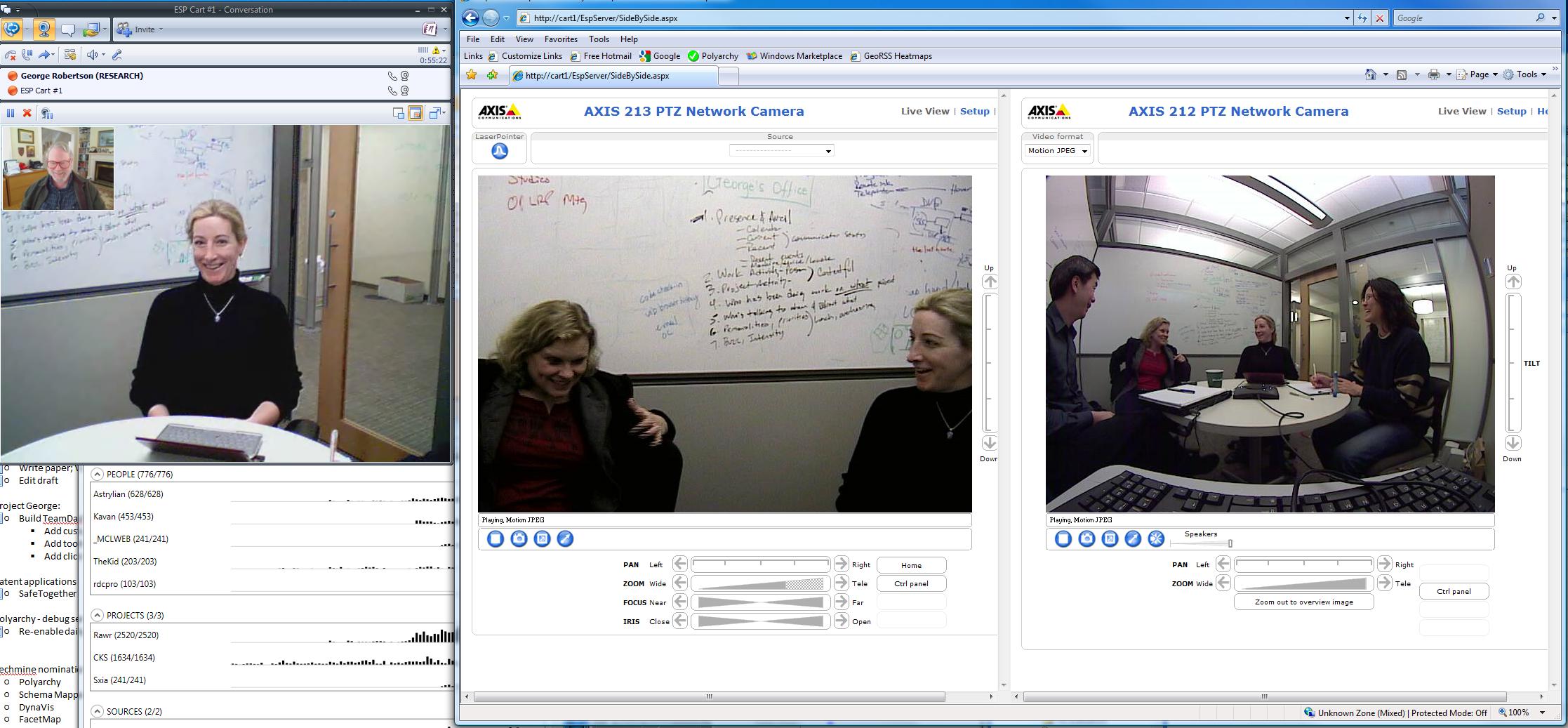Image resolution: width=1568 pixels, height=728 pixels.
Task: Open the Tools menu in menu bar
Action: [598, 39]
